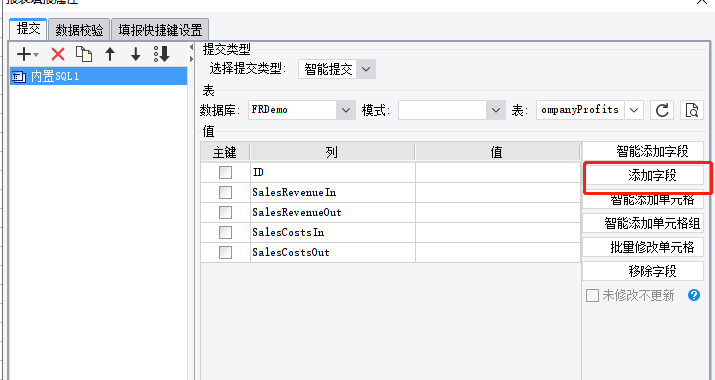This screenshot has width=715, height=380.
Task: Click the value cell for SalesCostsOut
Action: tap(498, 252)
